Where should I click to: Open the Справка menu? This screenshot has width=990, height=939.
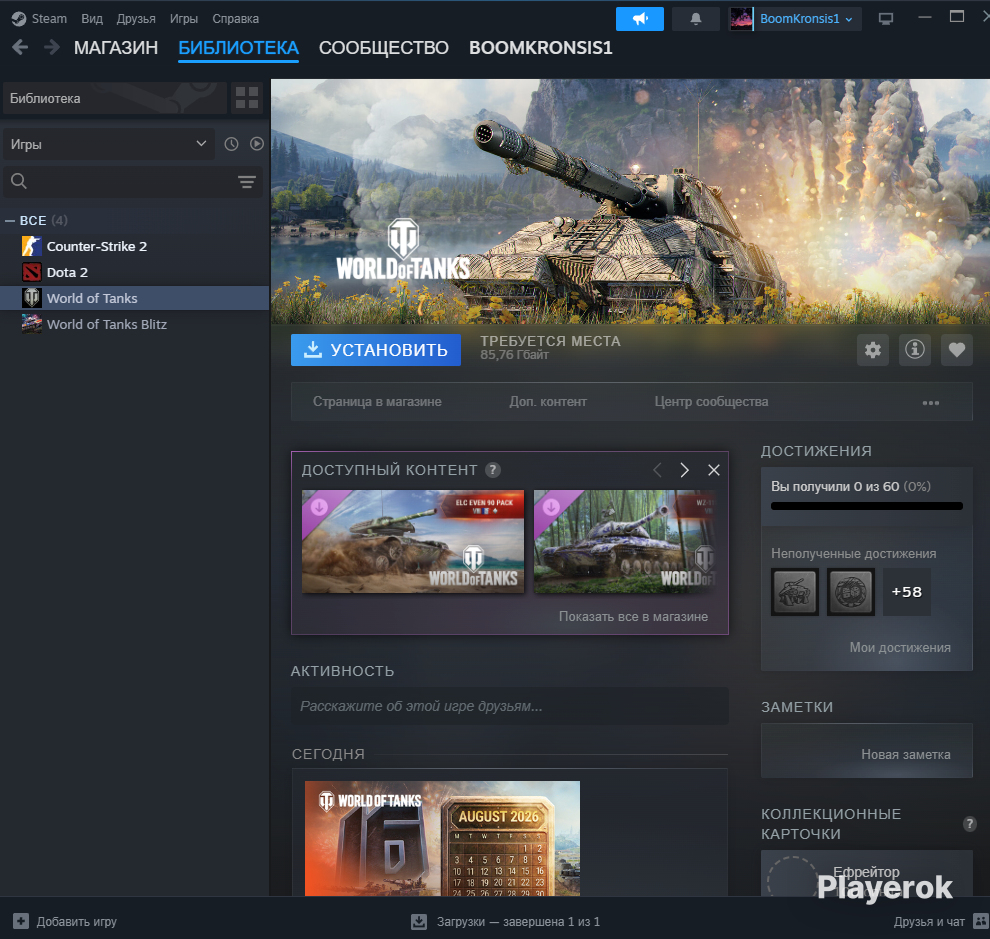[236, 19]
